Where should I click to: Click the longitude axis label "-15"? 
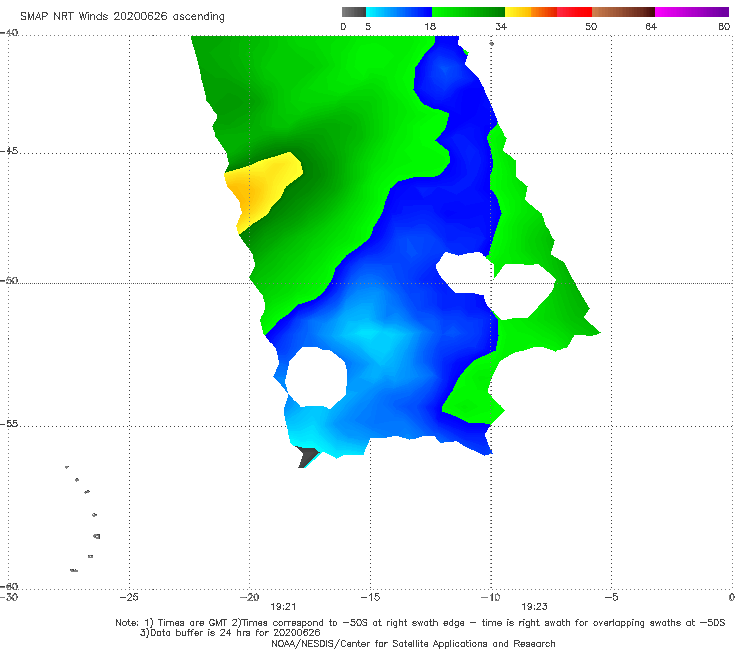tap(370, 597)
